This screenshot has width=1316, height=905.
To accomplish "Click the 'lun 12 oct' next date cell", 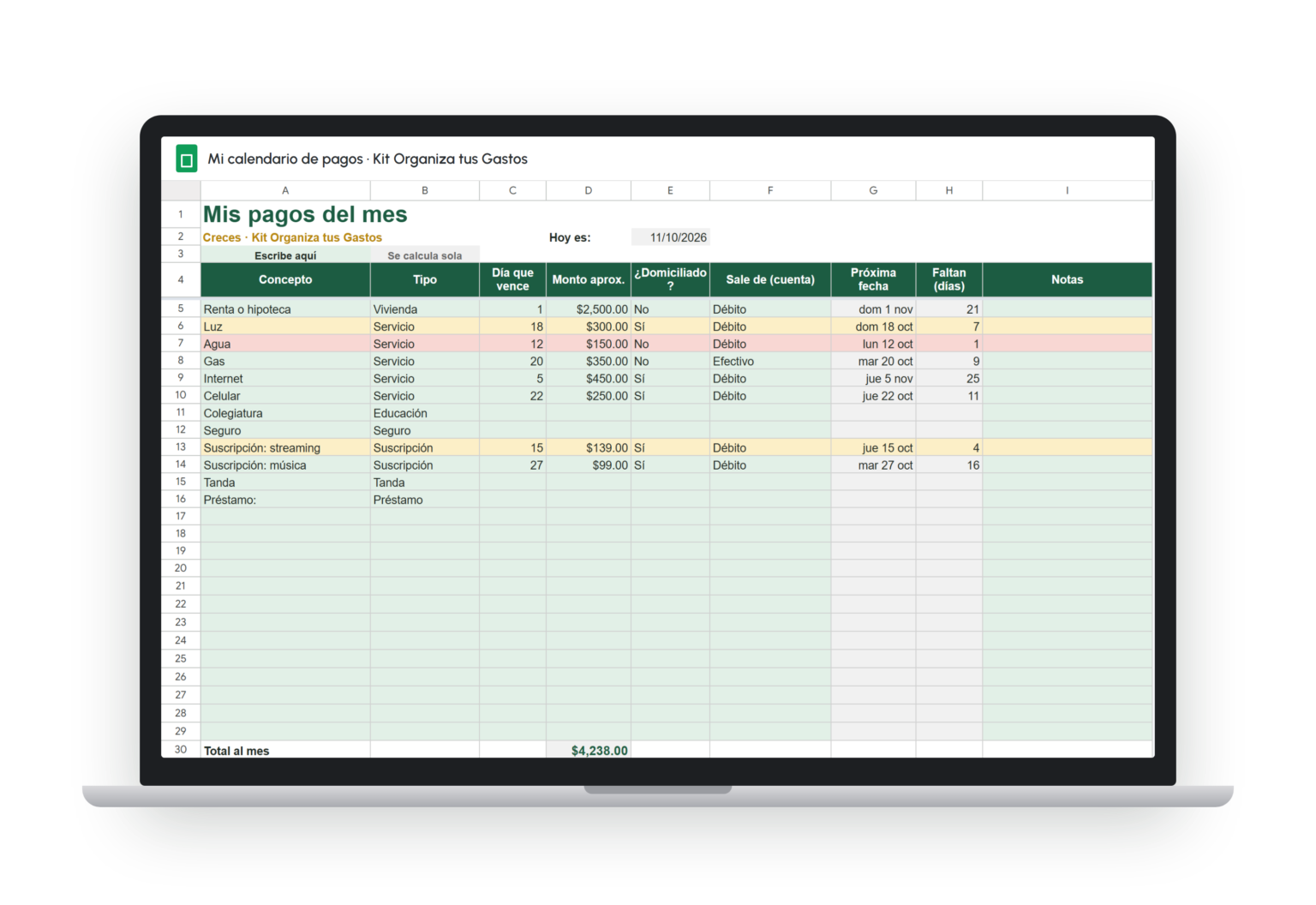I will 873,344.
